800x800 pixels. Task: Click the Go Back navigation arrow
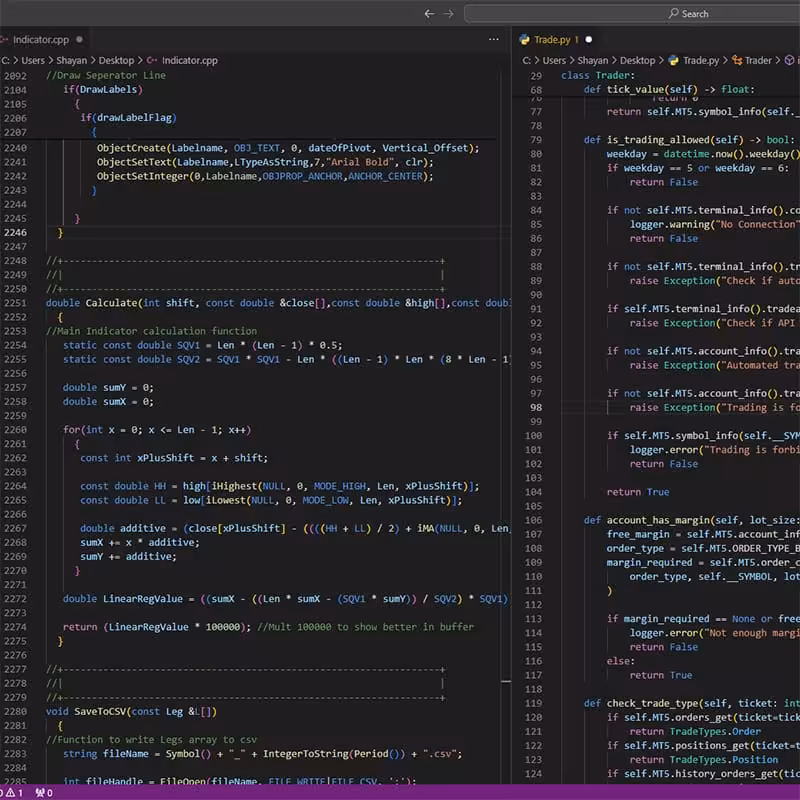429,14
